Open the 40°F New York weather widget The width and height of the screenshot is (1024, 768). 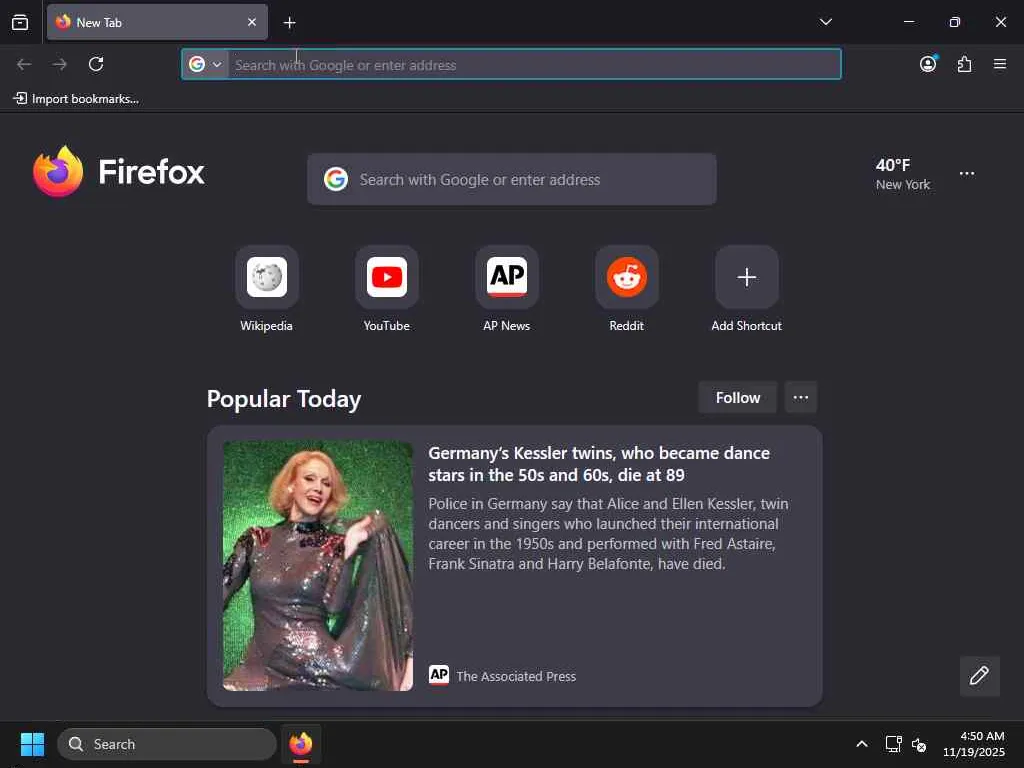(903, 174)
